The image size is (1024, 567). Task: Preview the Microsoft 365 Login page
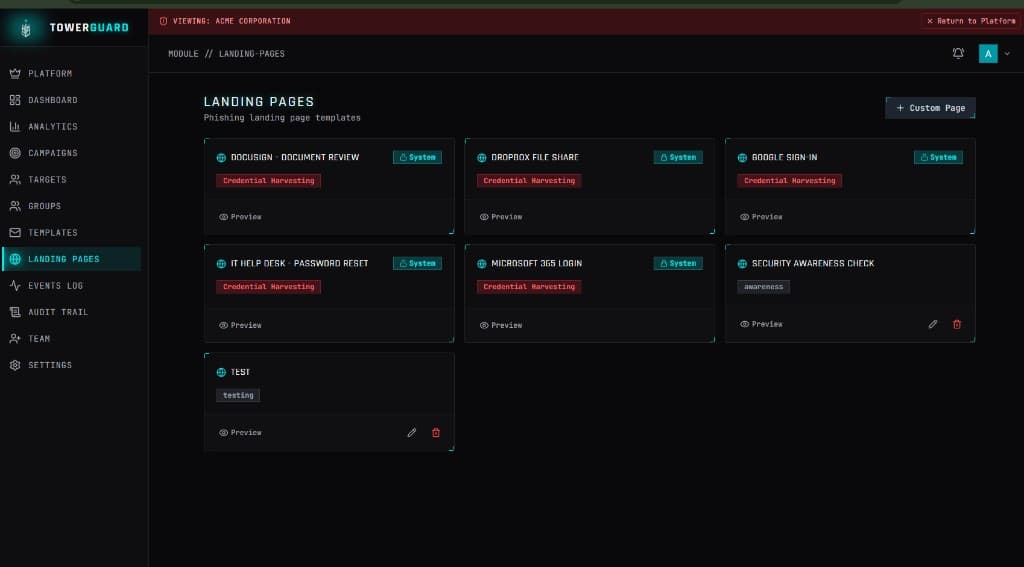click(500, 325)
